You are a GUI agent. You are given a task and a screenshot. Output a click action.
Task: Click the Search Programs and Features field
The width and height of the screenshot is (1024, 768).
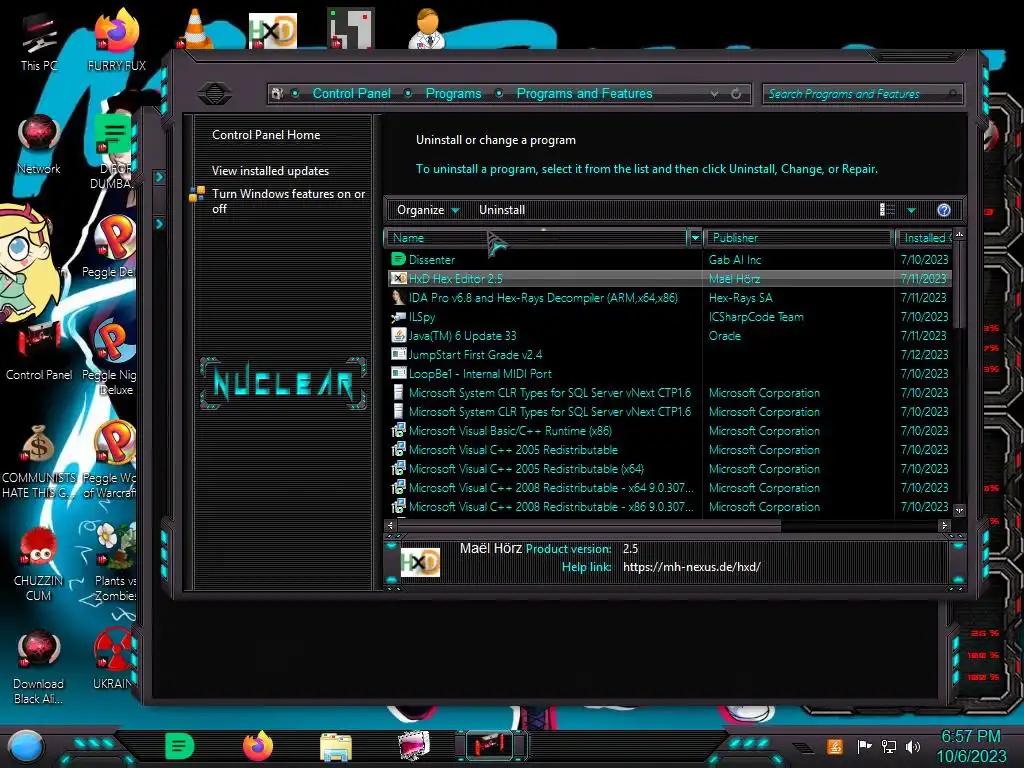pyautogui.click(x=861, y=93)
